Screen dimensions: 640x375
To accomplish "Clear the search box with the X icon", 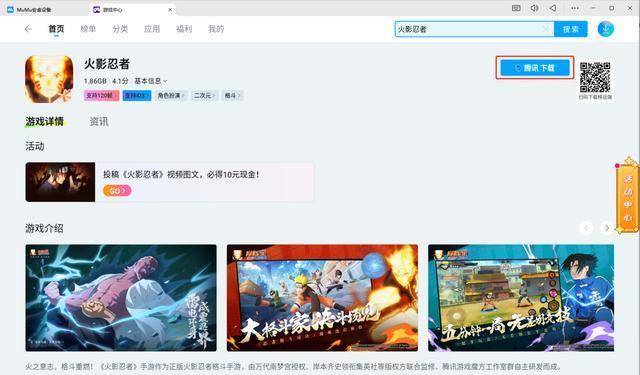I will [546, 29].
